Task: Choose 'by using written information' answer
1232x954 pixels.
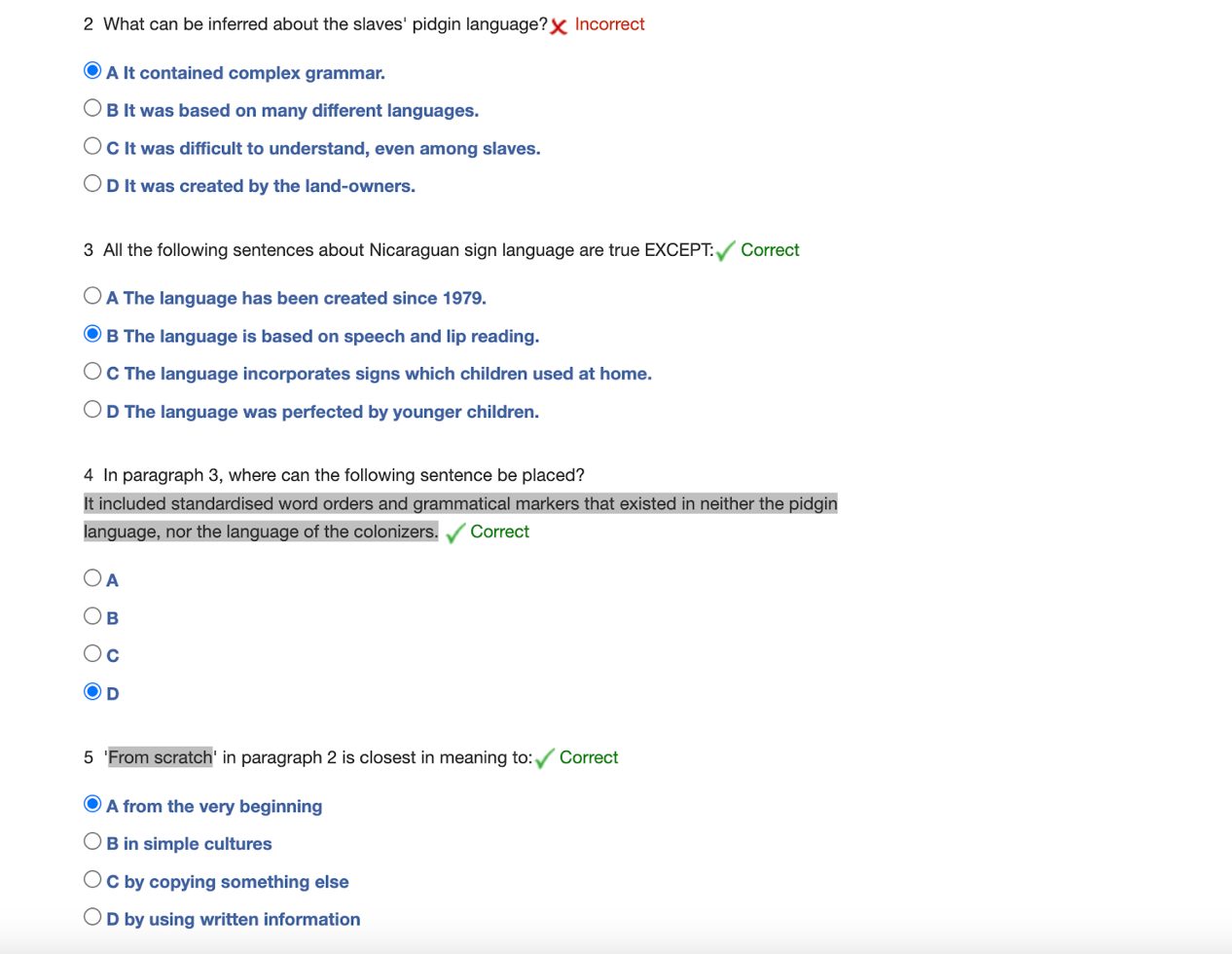Action: coord(92,917)
